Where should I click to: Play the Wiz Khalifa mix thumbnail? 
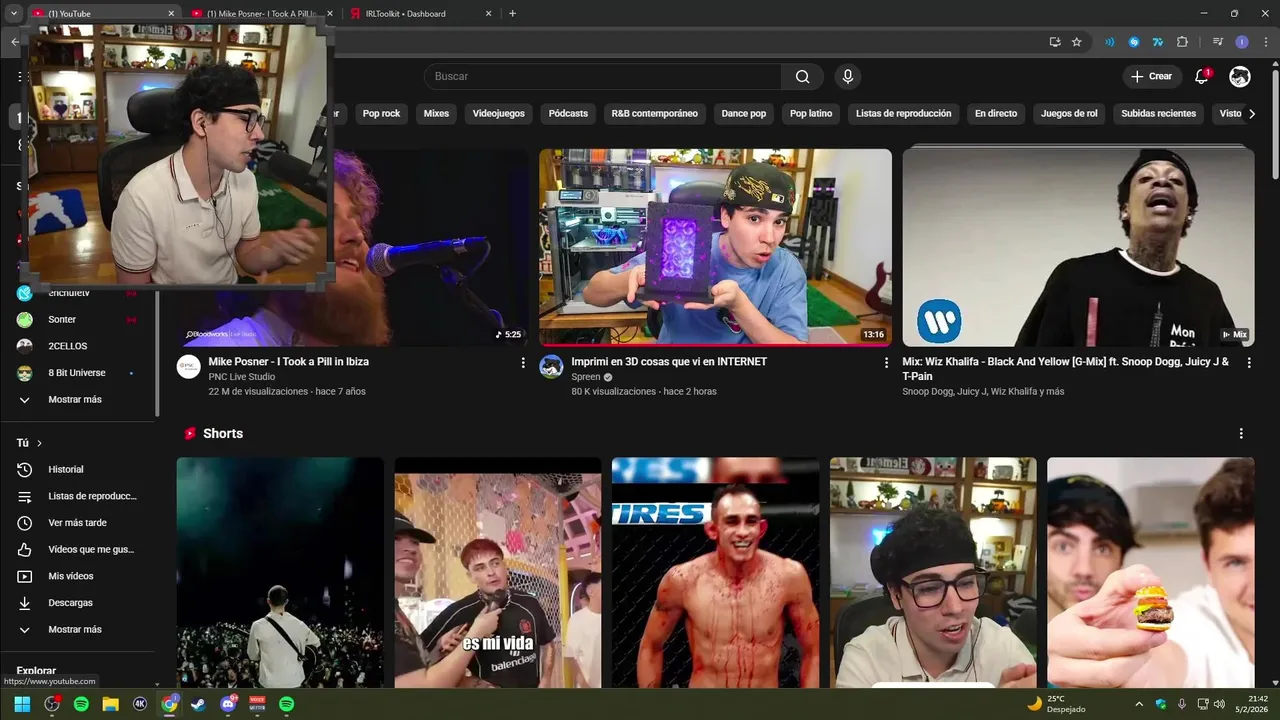pyautogui.click(x=1078, y=247)
